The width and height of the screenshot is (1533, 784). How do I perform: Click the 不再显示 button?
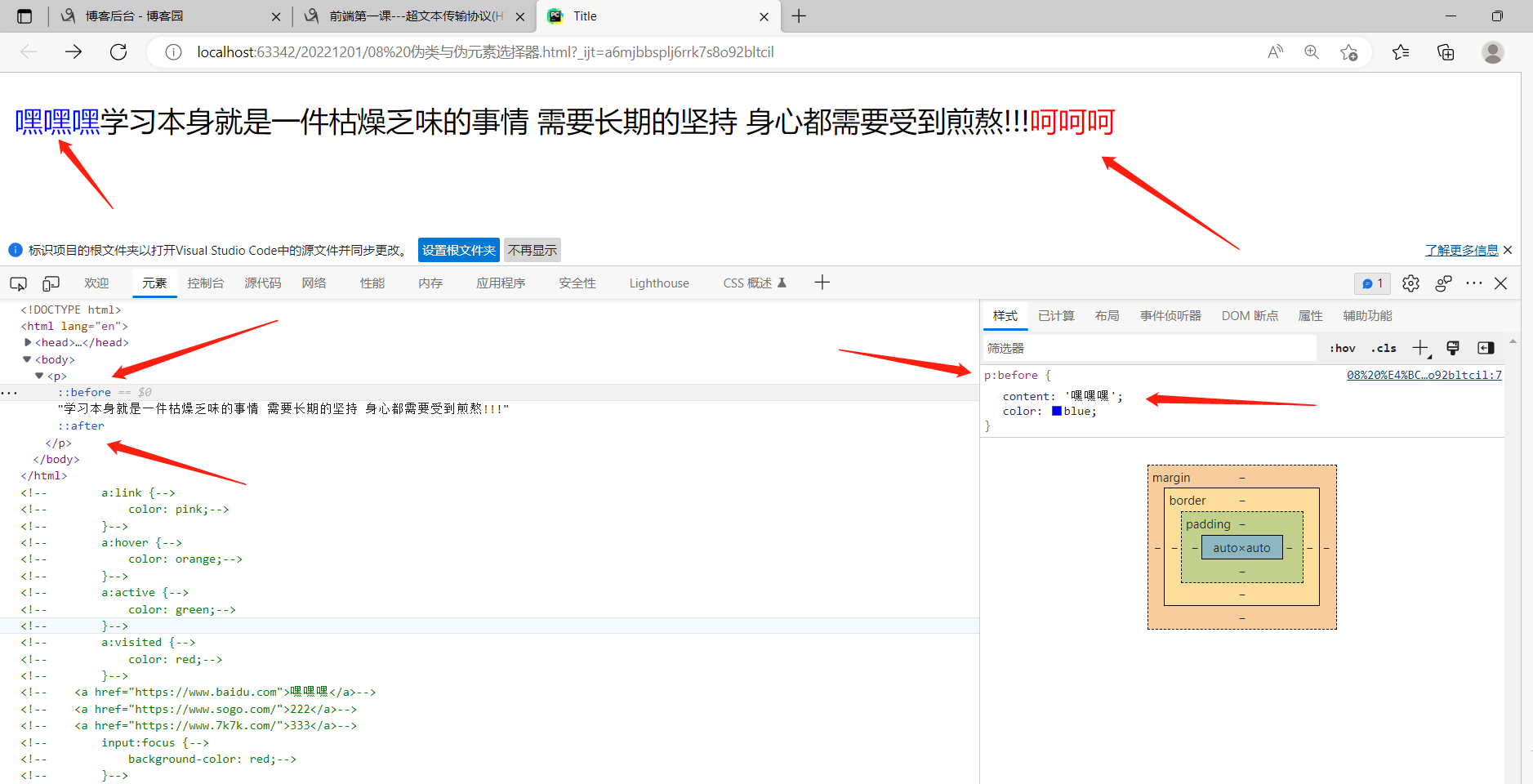pos(533,250)
